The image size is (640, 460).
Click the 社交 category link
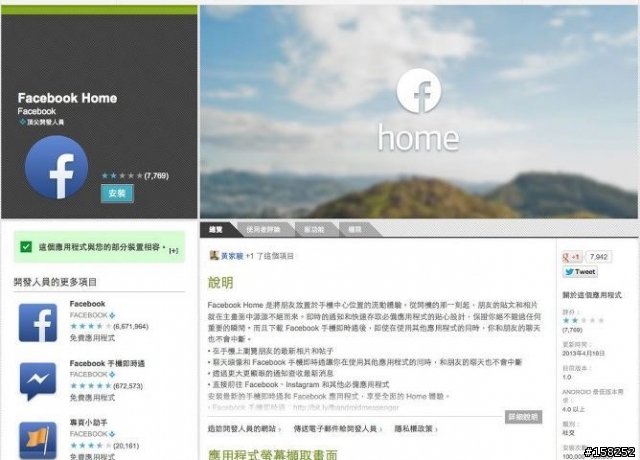[568, 433]
